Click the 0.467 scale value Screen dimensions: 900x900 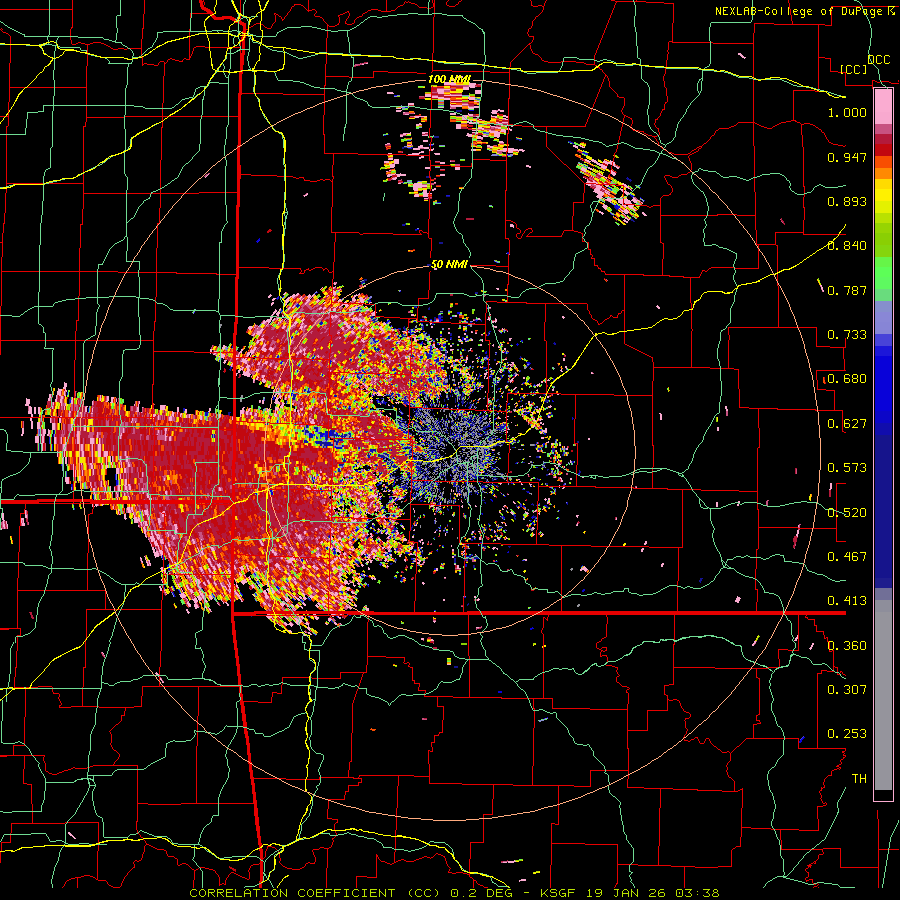pos(847,557)
